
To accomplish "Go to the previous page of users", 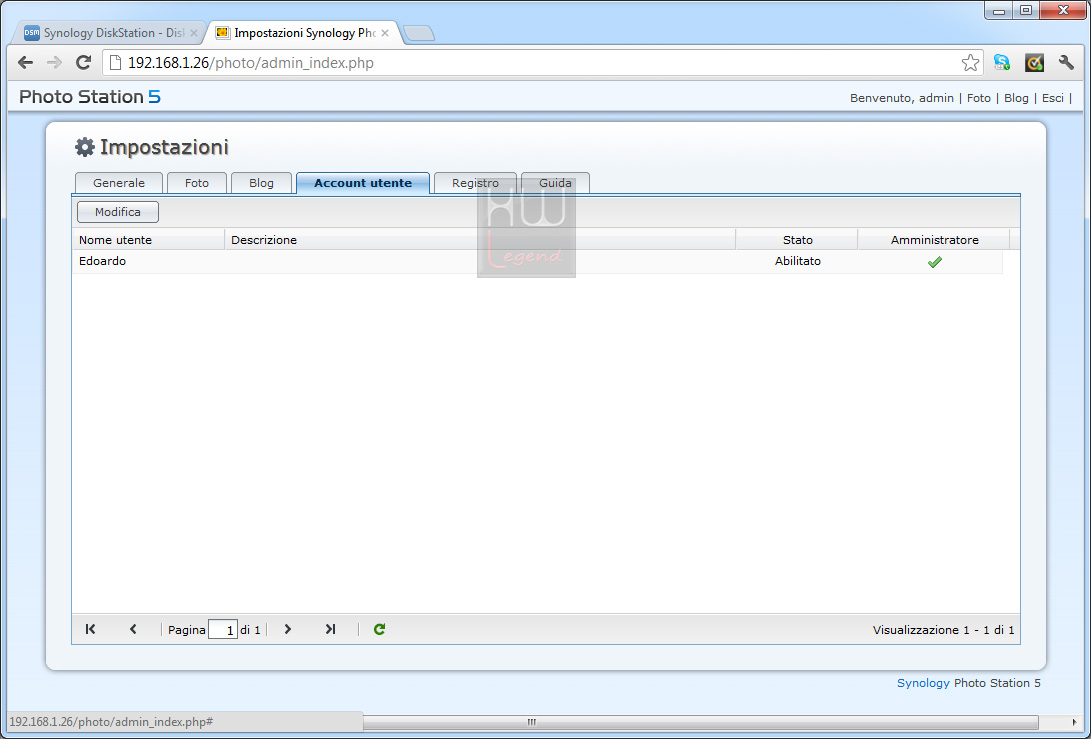I will click(x=133, y=629).
